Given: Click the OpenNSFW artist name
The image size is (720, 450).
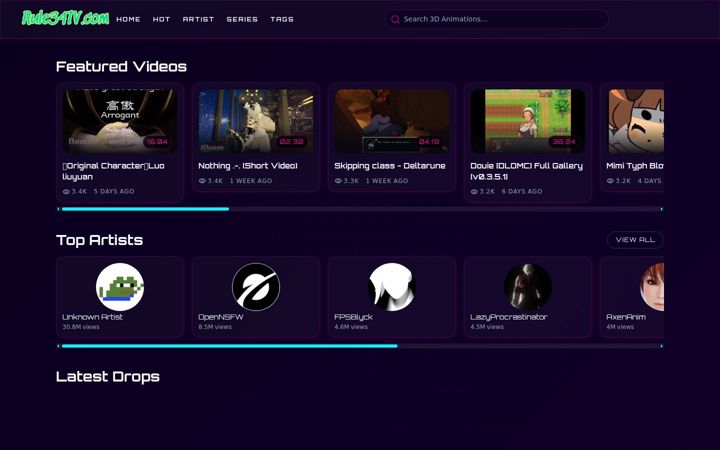Looking at the screenshot, I should tap(220, 317).
